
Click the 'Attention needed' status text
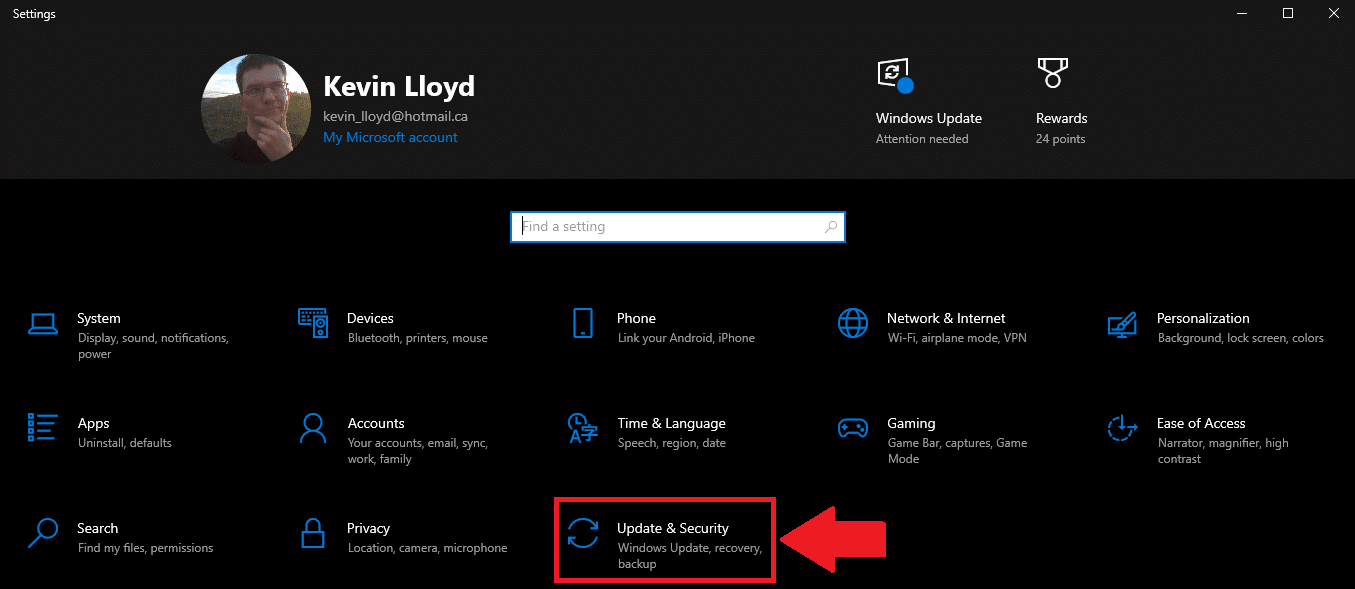point(922,139)
